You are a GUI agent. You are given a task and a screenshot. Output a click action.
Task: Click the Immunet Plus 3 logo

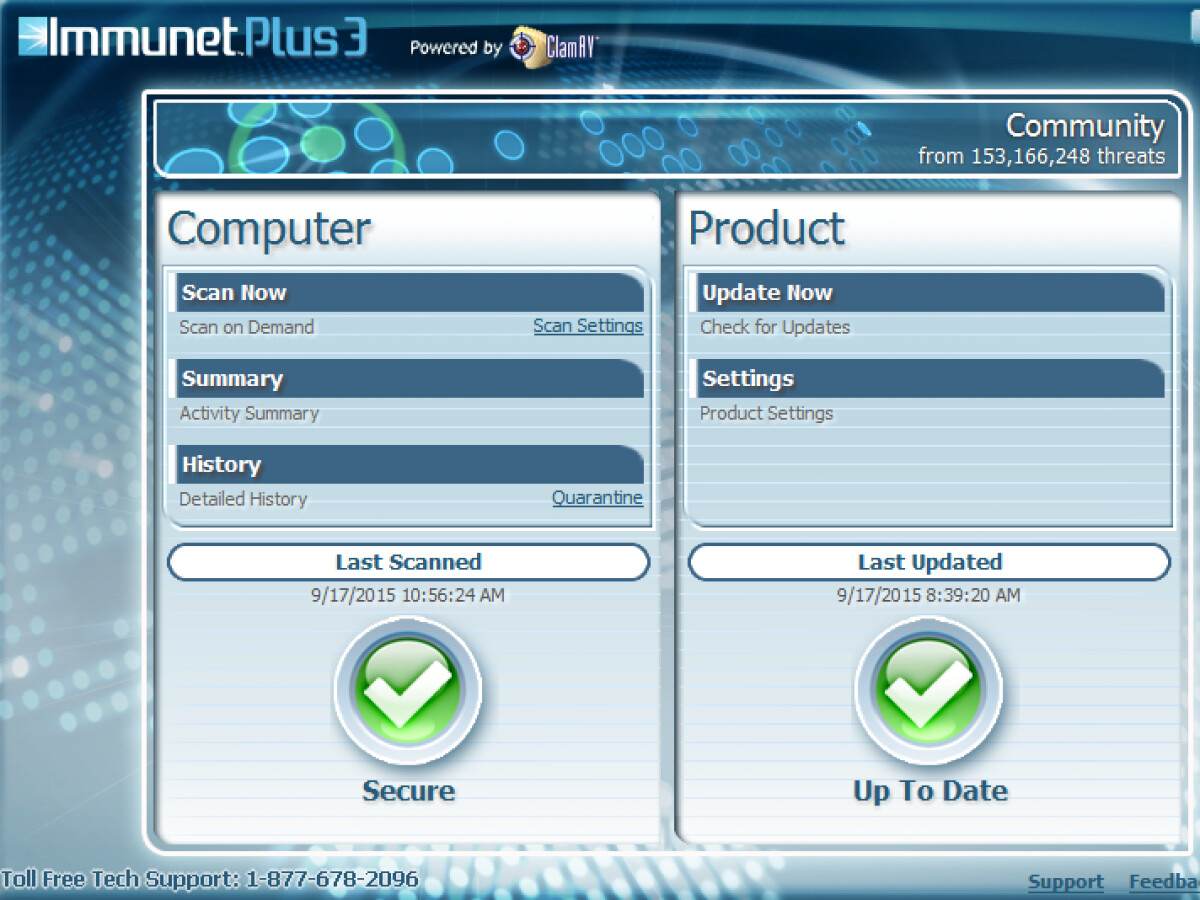(193, 38)
